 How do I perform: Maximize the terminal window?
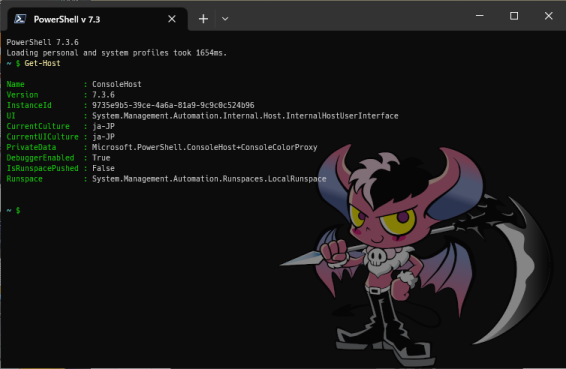[x=514, y=16]
